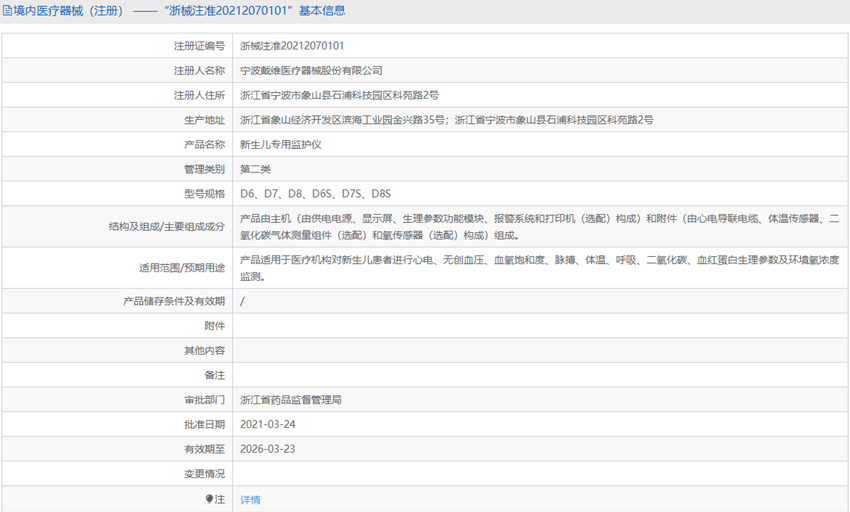Viewport: 850px width, 512px height.
Task: Select the registrant name 宁波戴维医疗器械股份有限公司
Action: [x=311, y=71]
